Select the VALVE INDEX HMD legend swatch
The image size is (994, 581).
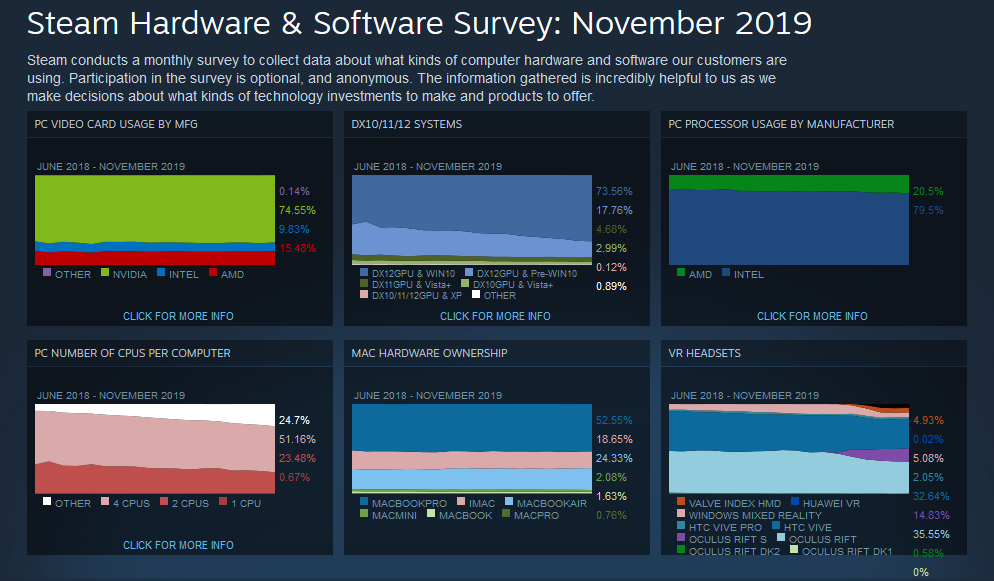[681, 501]
